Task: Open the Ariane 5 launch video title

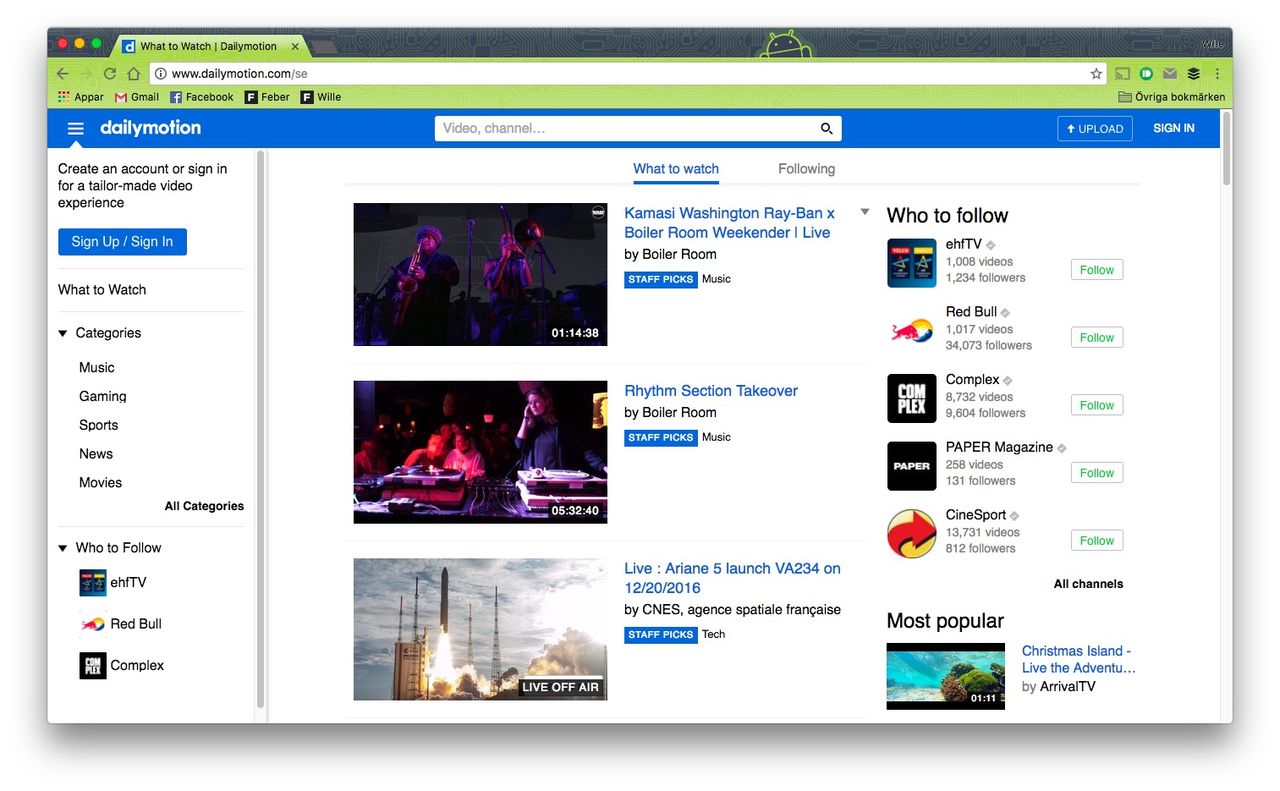Action: point(732,578)
